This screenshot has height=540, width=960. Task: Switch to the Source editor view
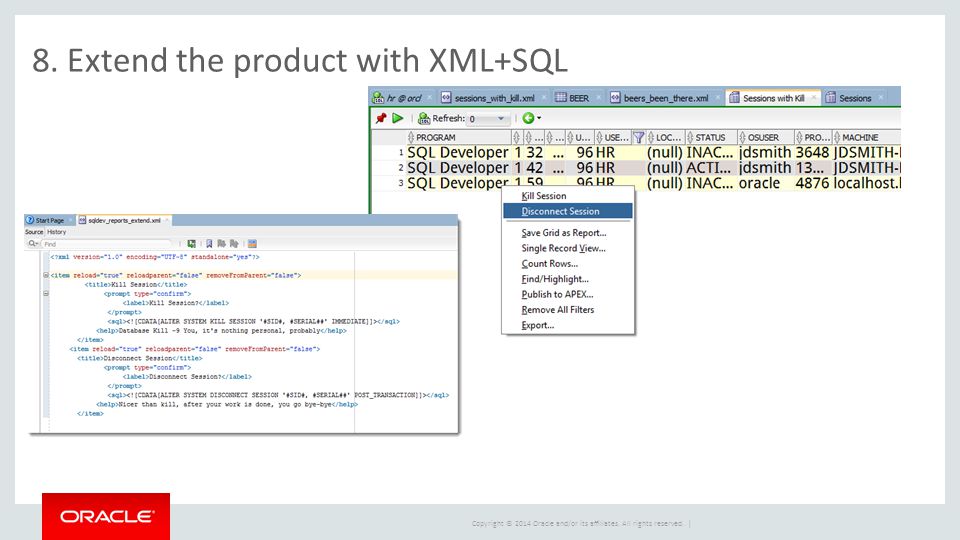tap(34, 232)
